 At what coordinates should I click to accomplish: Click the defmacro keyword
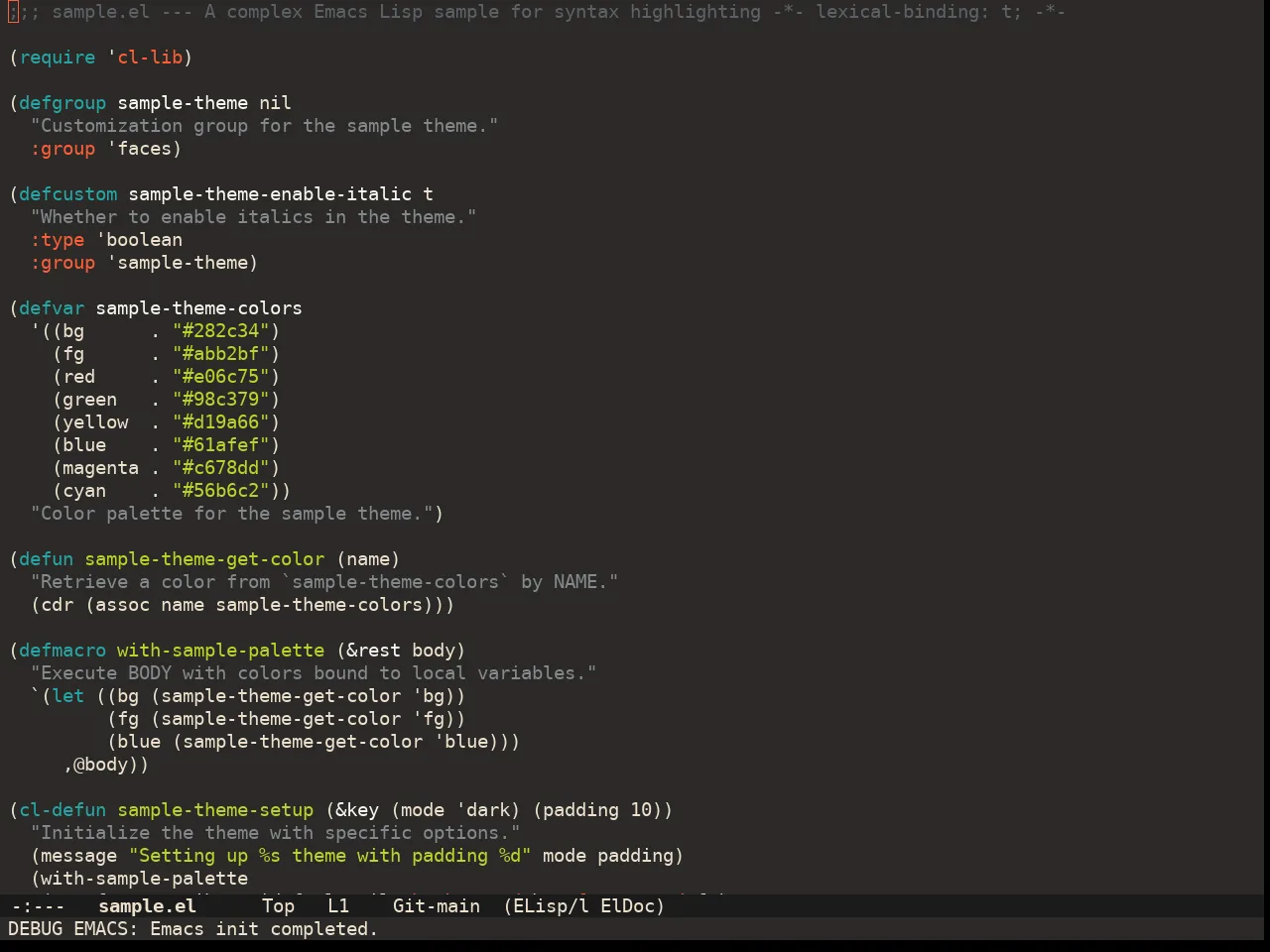63,651
